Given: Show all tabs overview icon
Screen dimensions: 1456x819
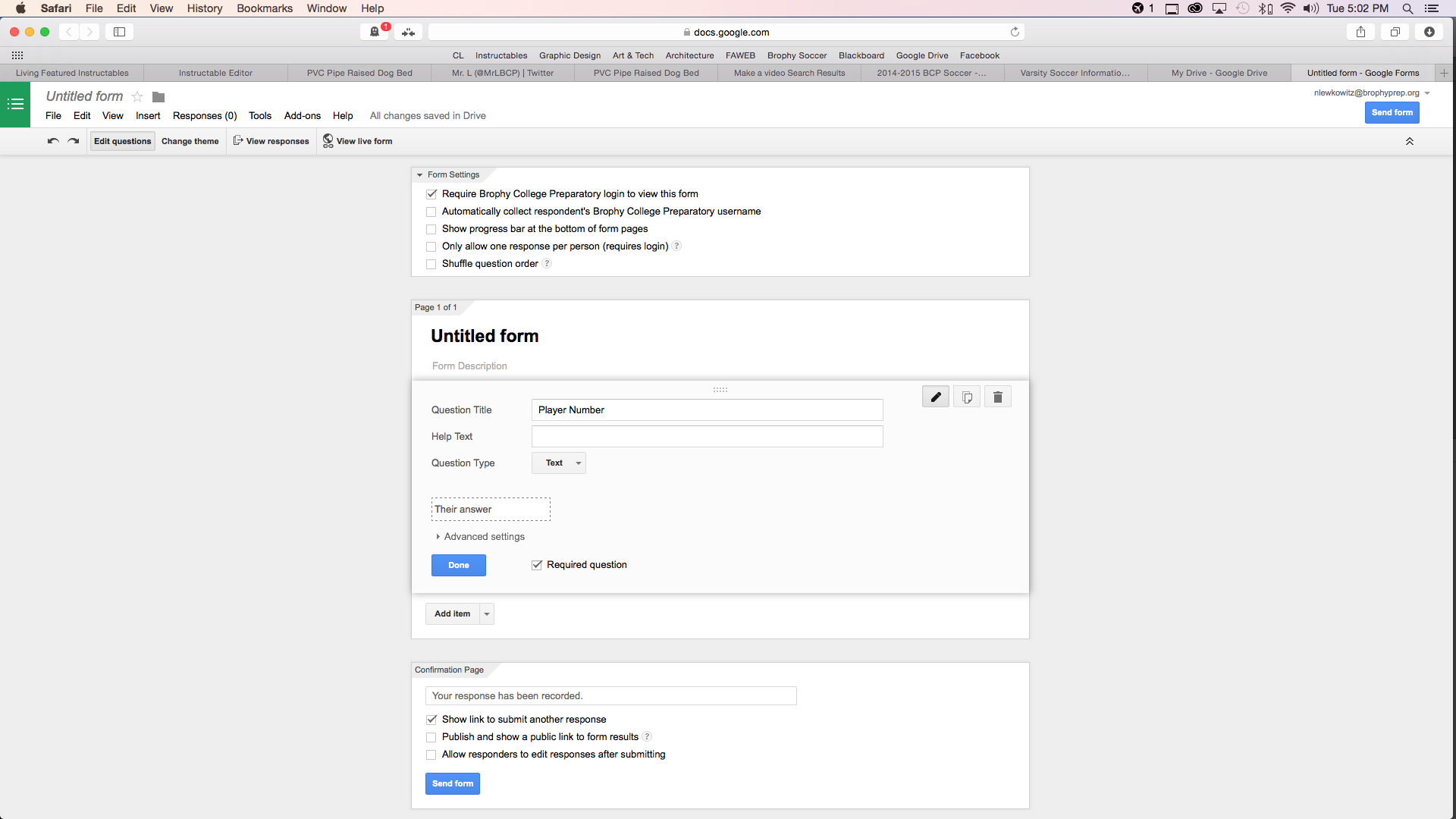Looking at the screenshot, I should 1395,32.
